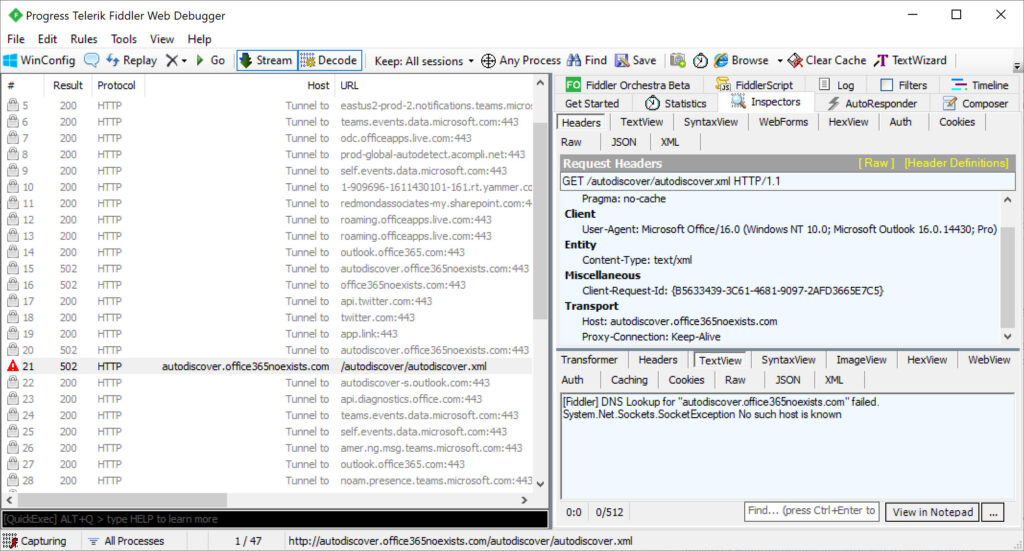Screen dimensions: 1024x551
Task: Replay selected sessions
Action: pyautogui.click(x=131, y=61)
